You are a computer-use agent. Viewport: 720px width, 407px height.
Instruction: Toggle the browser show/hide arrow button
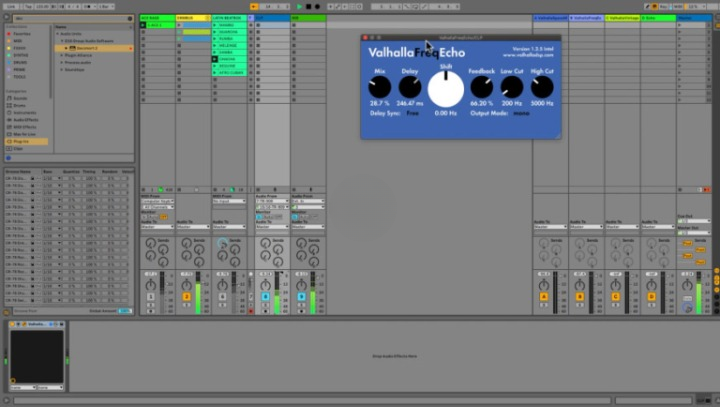tap(6, 17)
